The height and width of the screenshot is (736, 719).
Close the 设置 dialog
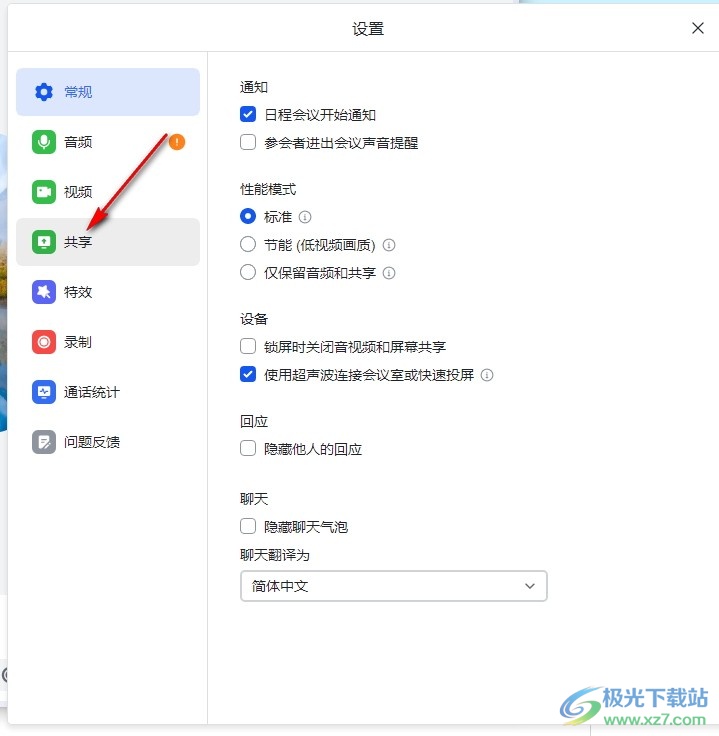tap(698, 28)
